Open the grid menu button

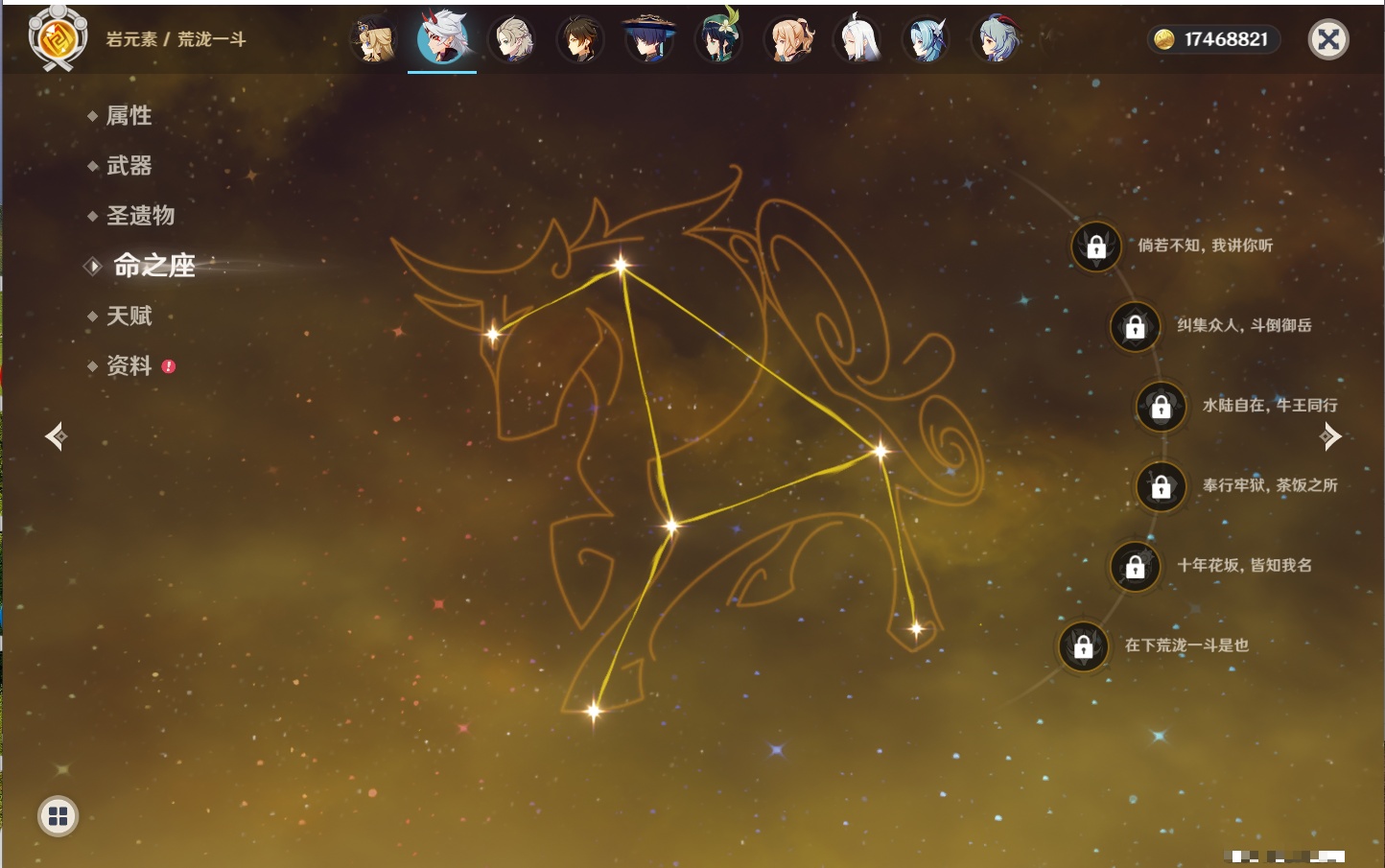[58, 816]
